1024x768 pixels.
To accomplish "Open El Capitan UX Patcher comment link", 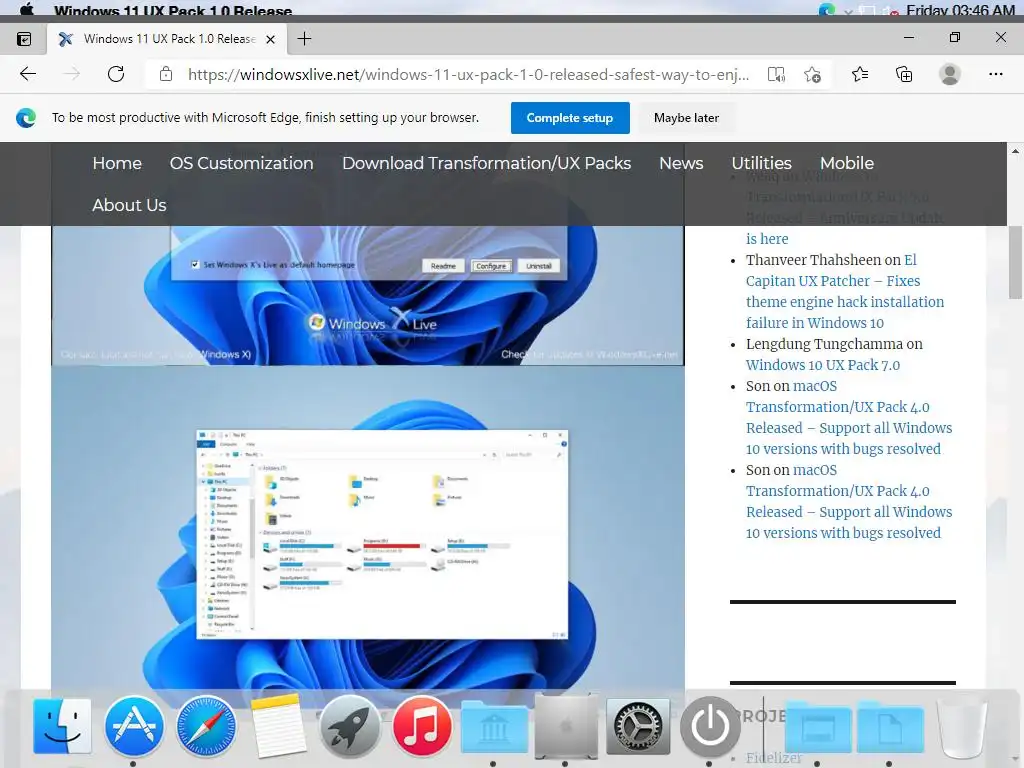I will [845, 291].
